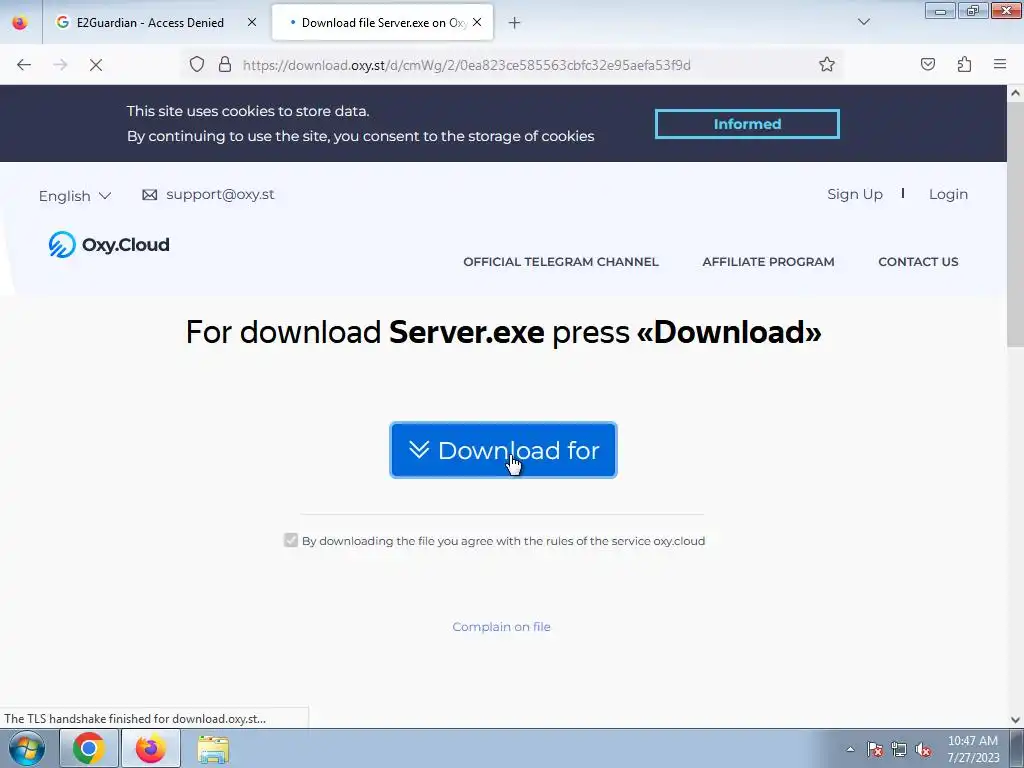Click the network tray icon
Viewport: 1024px width, 768px height.
pos(899,749)
